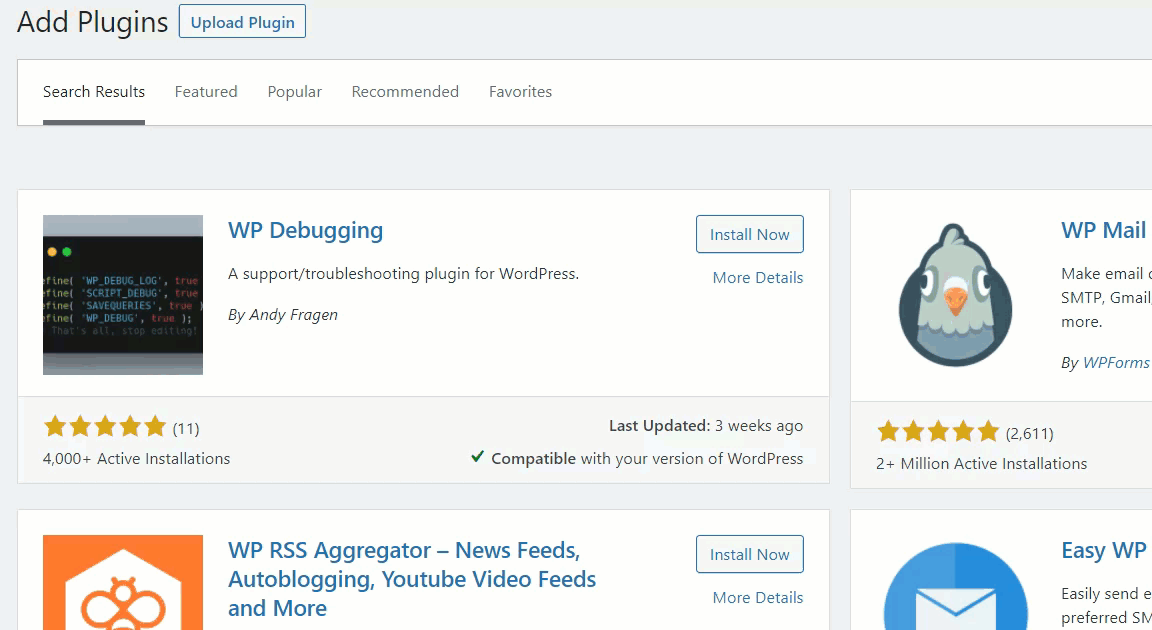This screenshot has width=1152, height=630.
Task: Switch to the Popular tab
Action: [295, 92]
